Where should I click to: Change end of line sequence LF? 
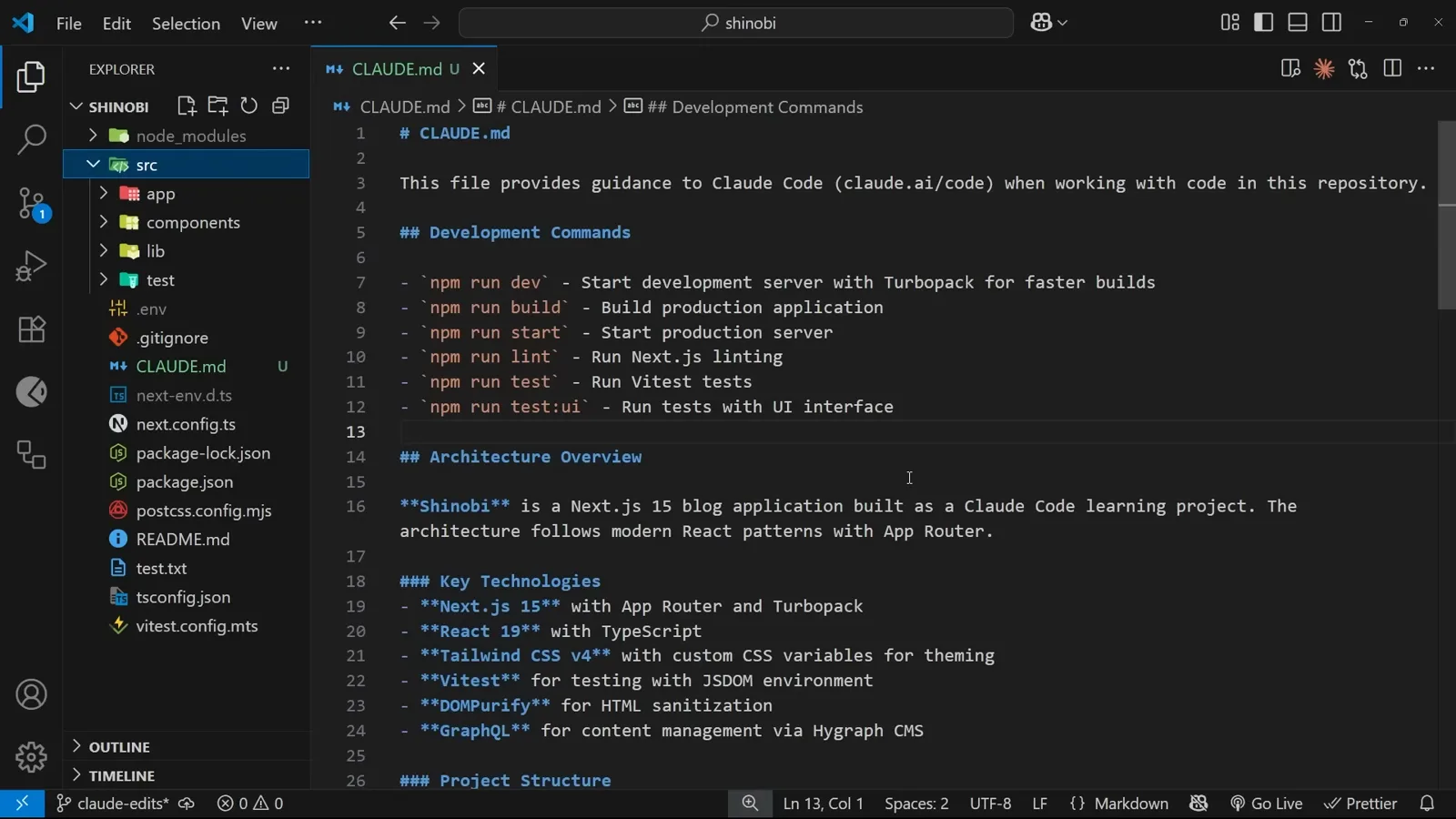[1039, 804]
